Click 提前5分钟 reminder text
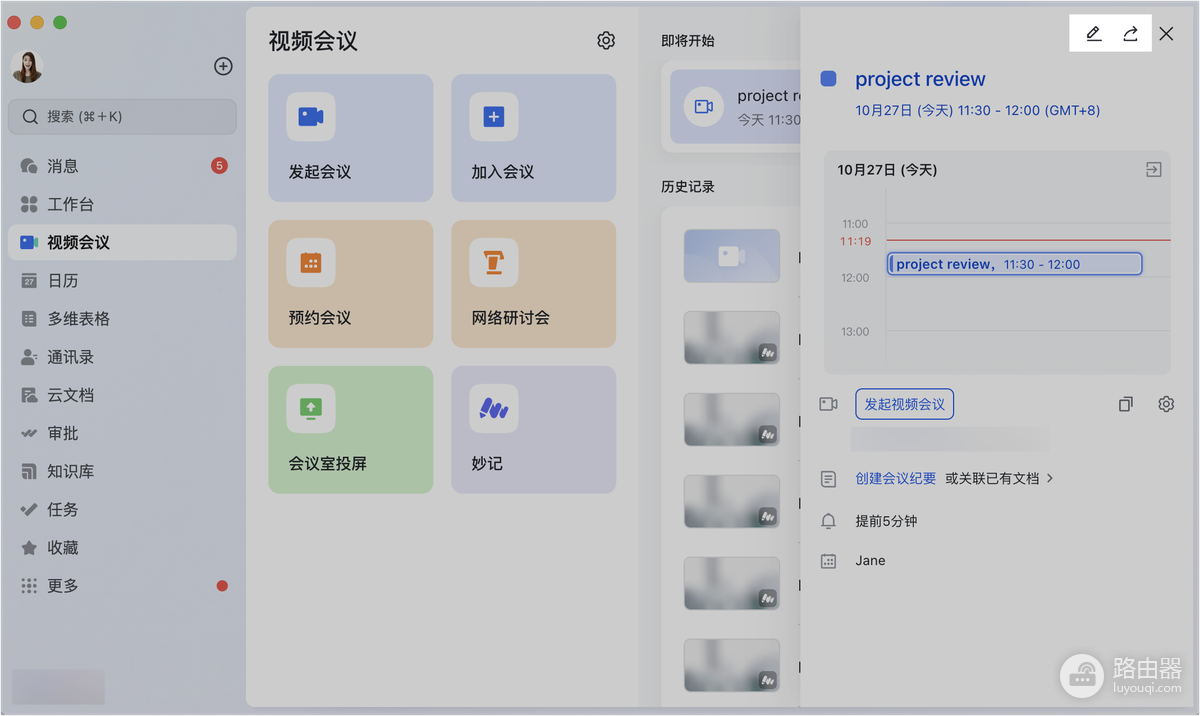The image size is (1200, 716). [x=886, y=521]
